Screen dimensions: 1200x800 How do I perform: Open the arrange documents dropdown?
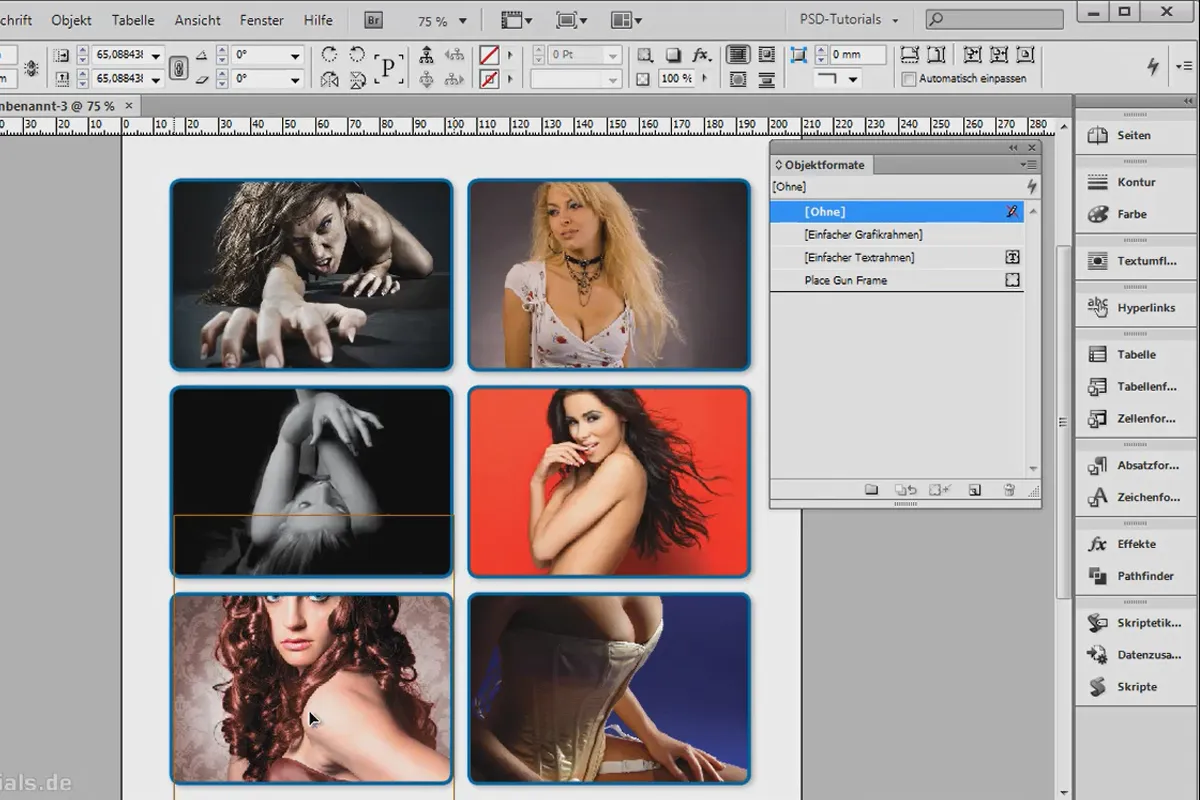[x=626, y=20]
